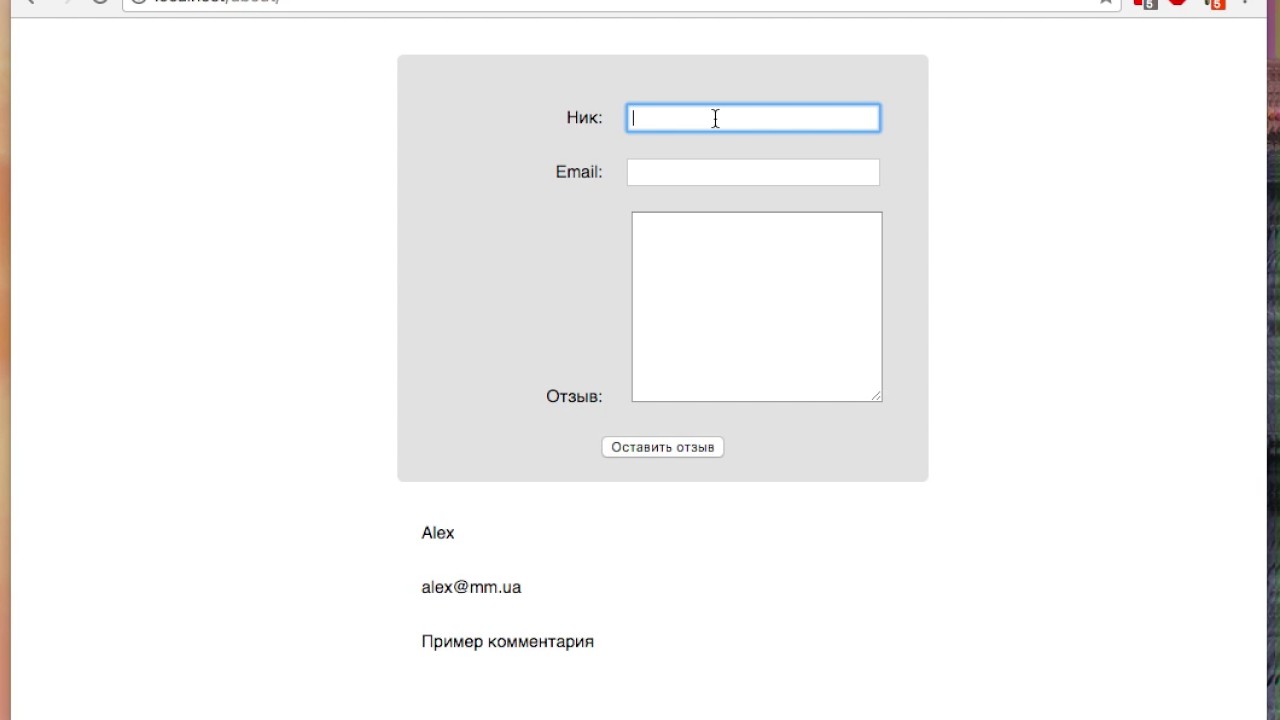Submit with the Оставить отзыв button
Image resolution: width=1280 pixels, height=720 pixels.
(663, 447)
